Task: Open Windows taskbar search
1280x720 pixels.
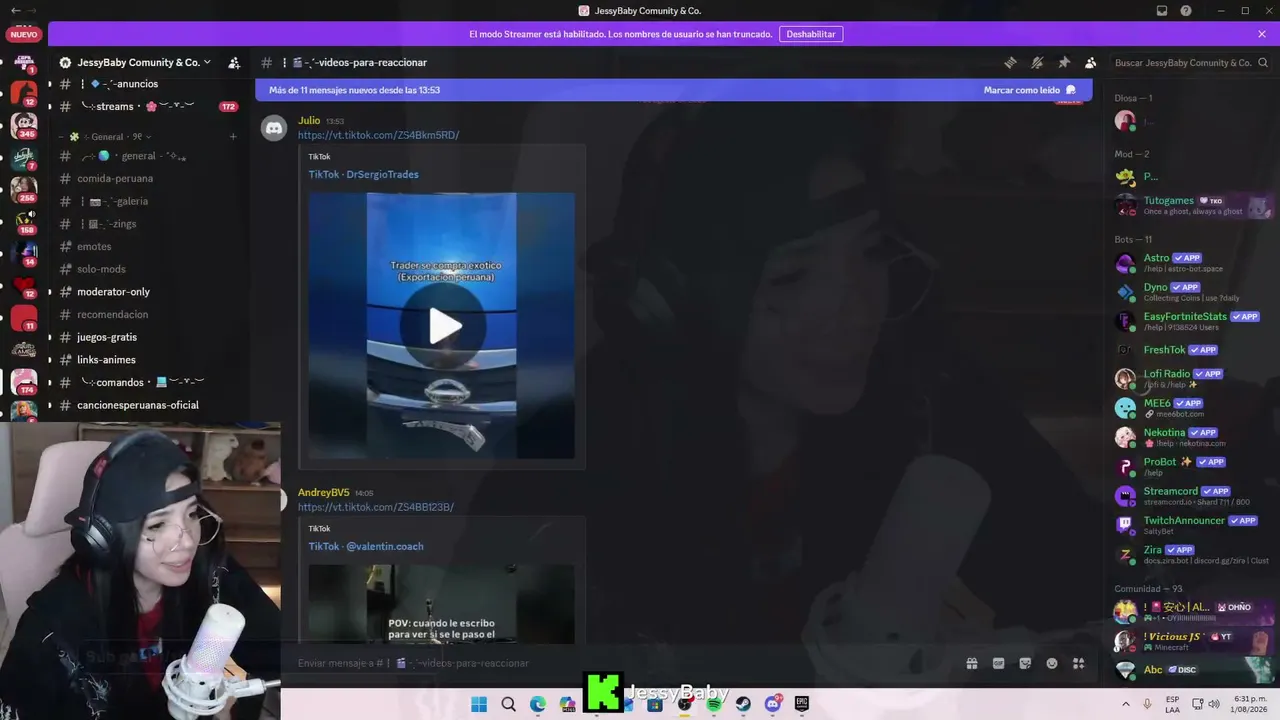Action: coord(508,704)
